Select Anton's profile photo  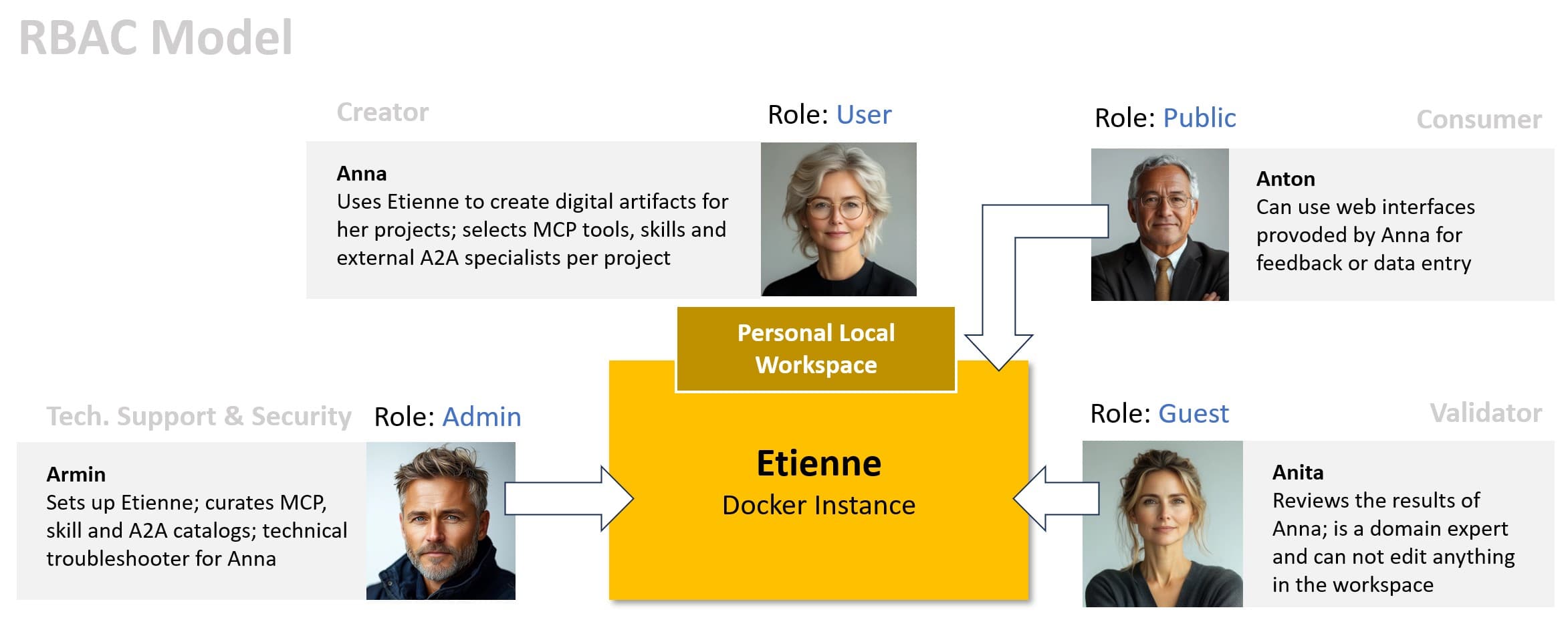(x=1159, y=224)
